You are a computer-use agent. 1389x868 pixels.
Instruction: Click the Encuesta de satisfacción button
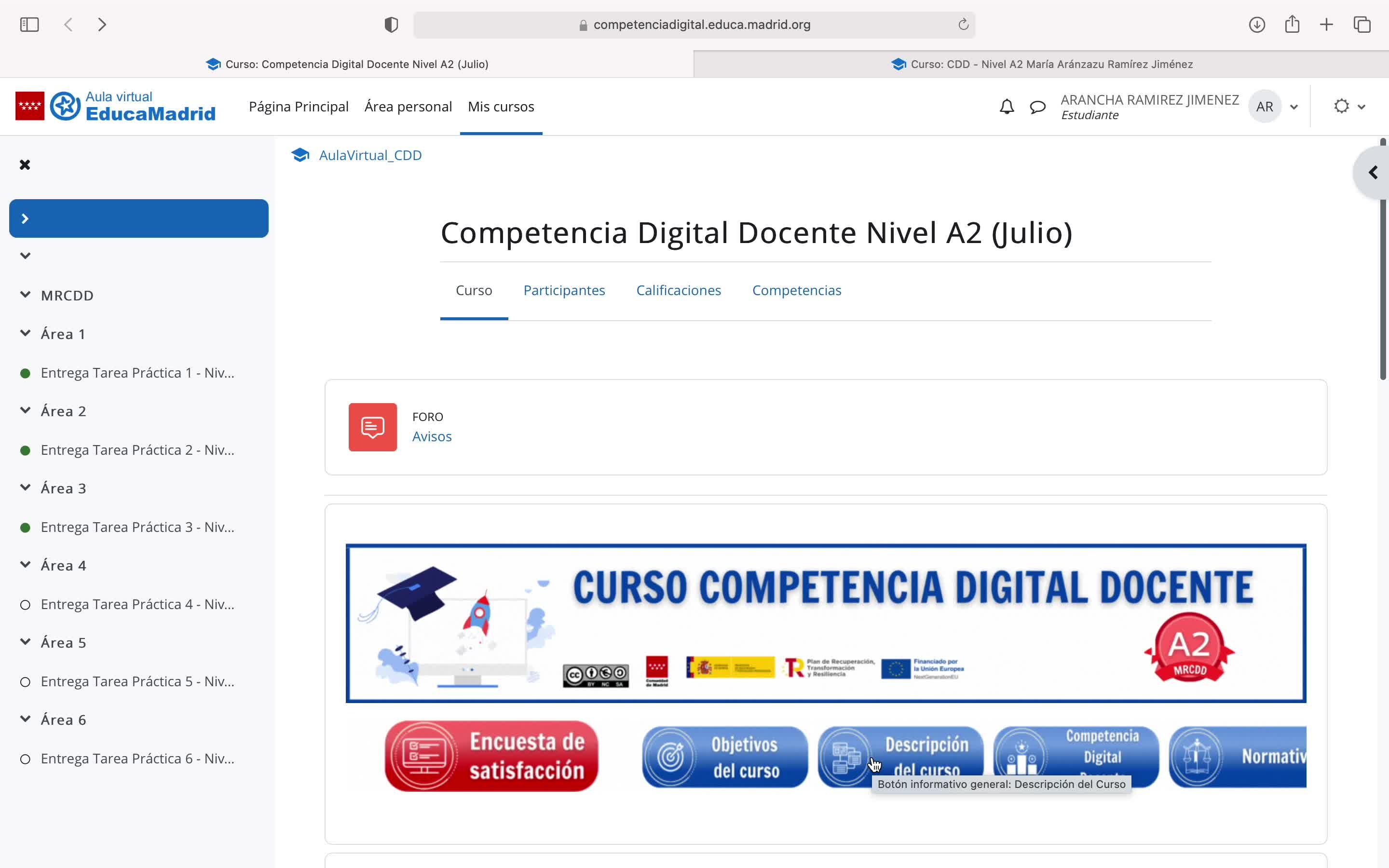(x=491, y=756)
